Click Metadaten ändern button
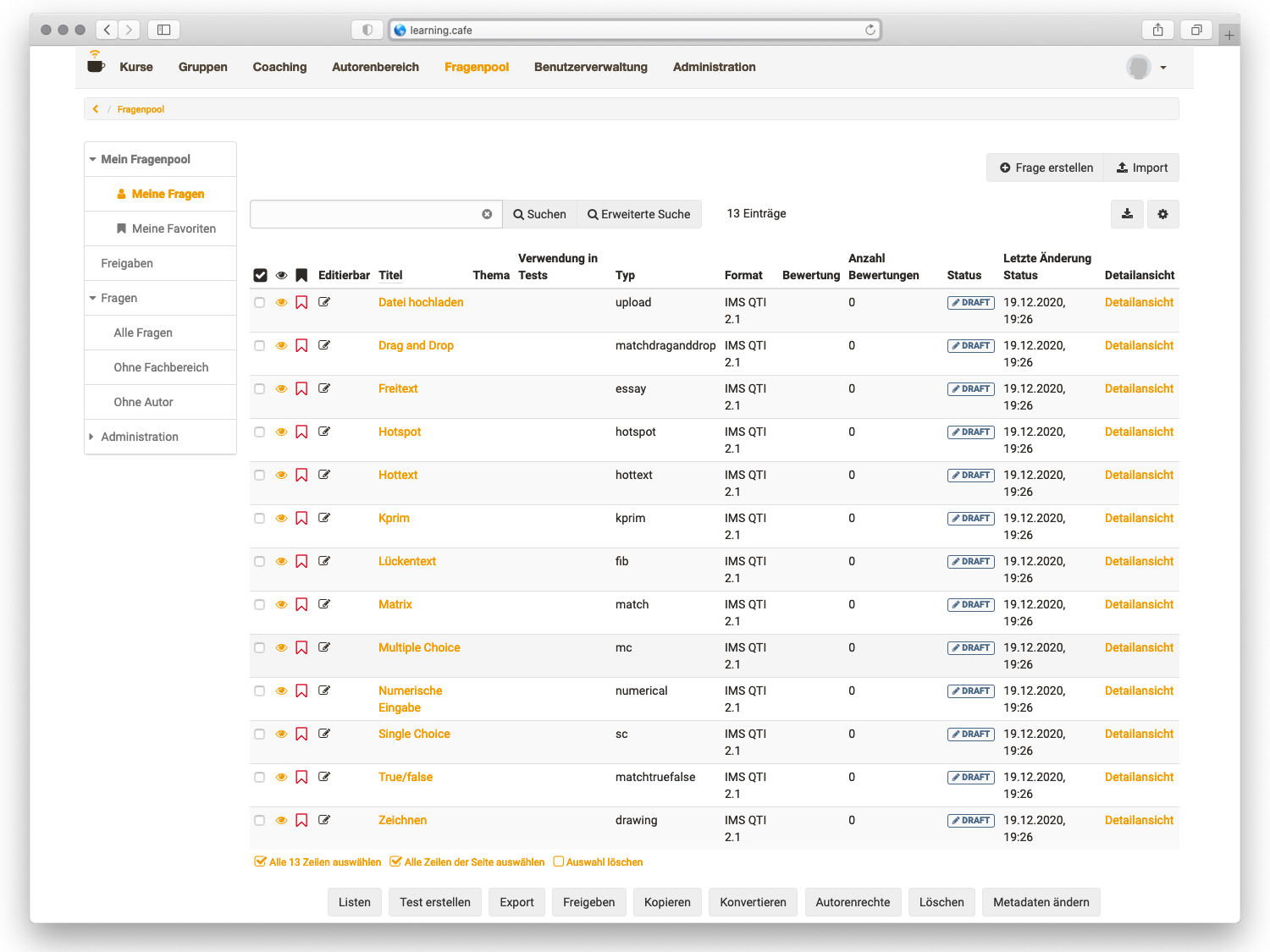The height and width of the screenshot is (952, 1270). pos(1041,902)
